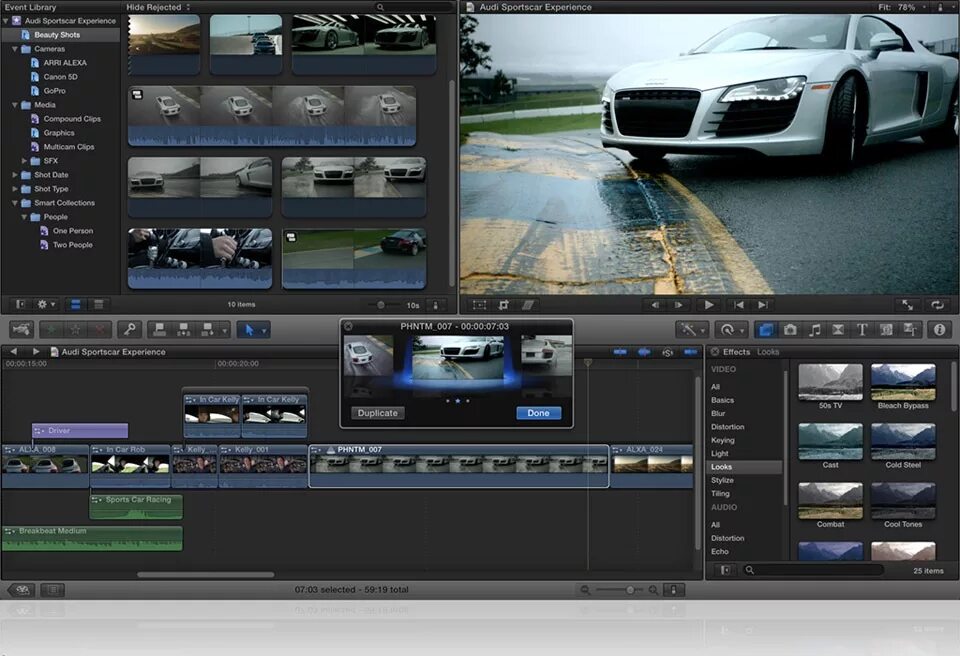This screenshot has height=656, width=960.
Task: Collapse the Smart Collections folder
Action: [15, 203]
